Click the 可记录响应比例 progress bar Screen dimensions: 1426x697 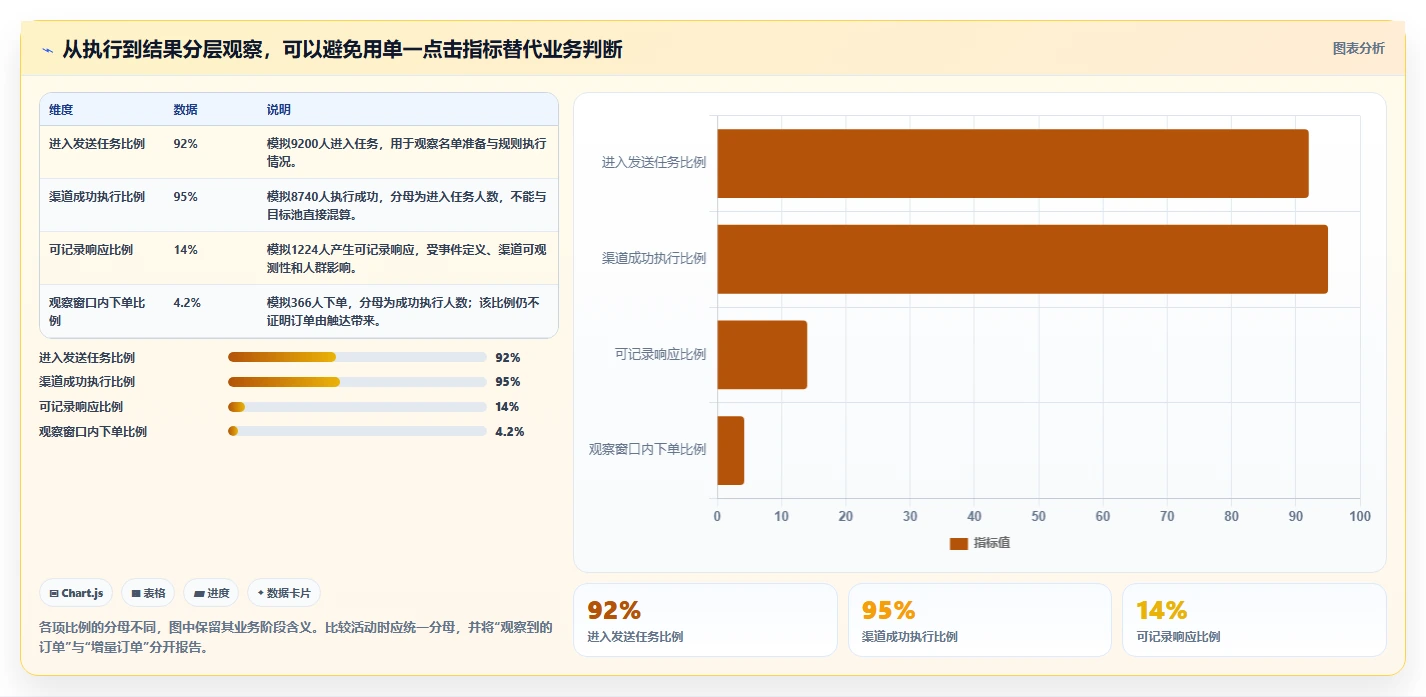(357, 407)
